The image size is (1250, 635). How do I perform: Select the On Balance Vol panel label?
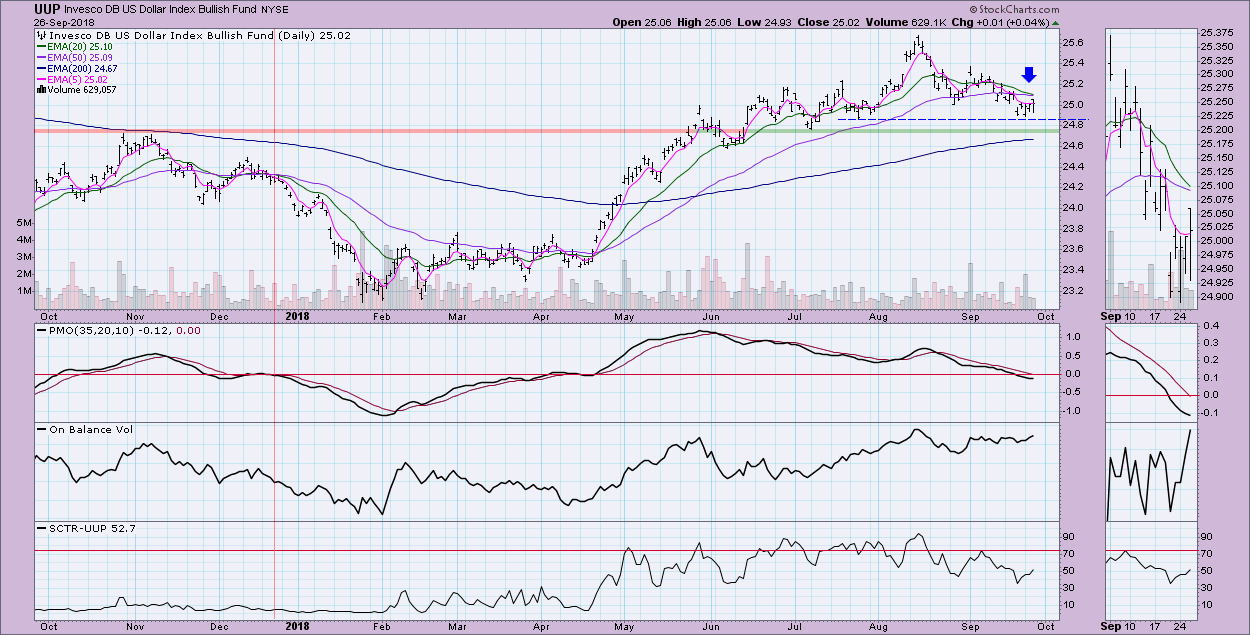point(85,429)
